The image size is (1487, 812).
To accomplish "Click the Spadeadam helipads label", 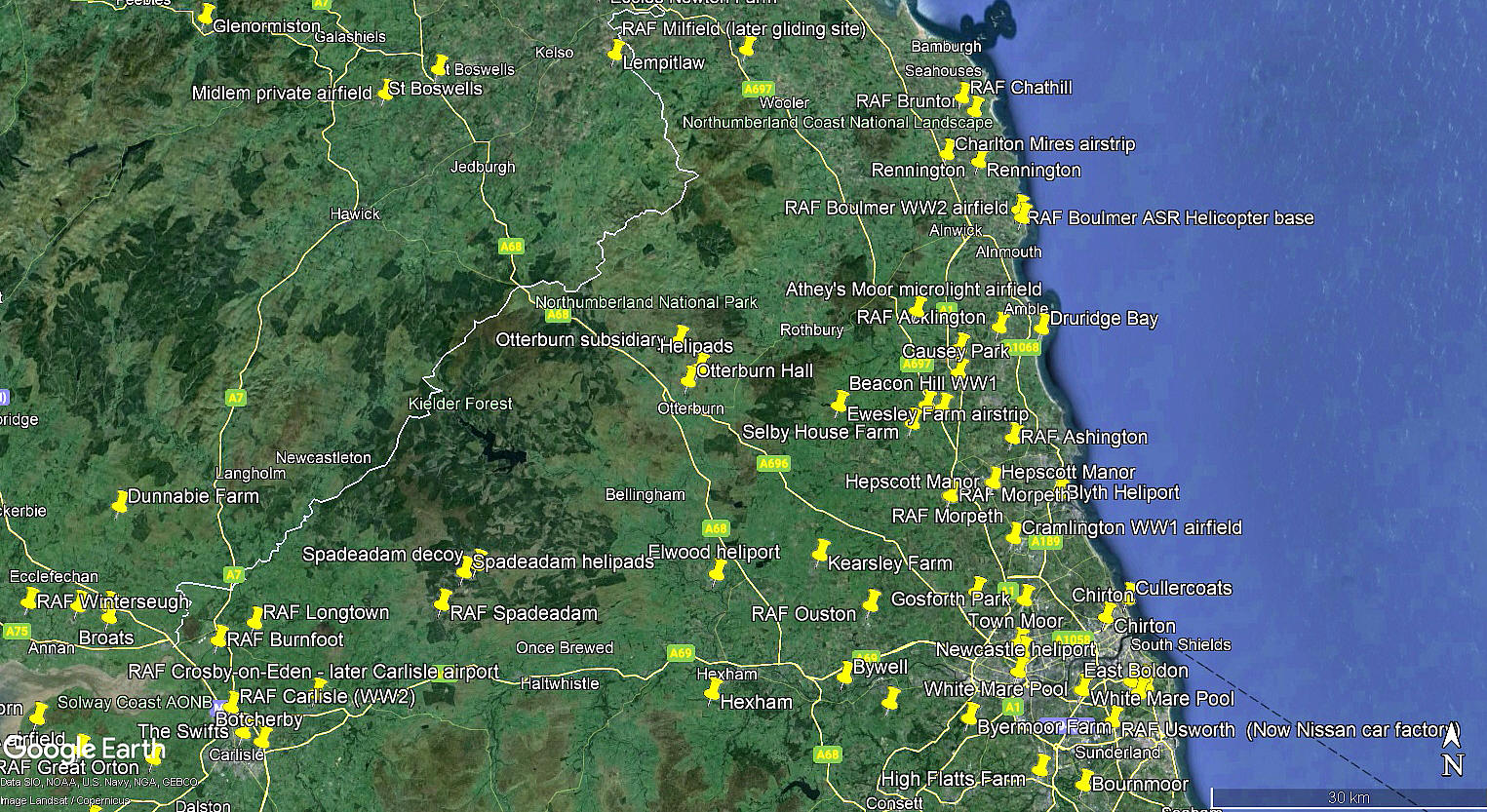I will tap(564, 562).
